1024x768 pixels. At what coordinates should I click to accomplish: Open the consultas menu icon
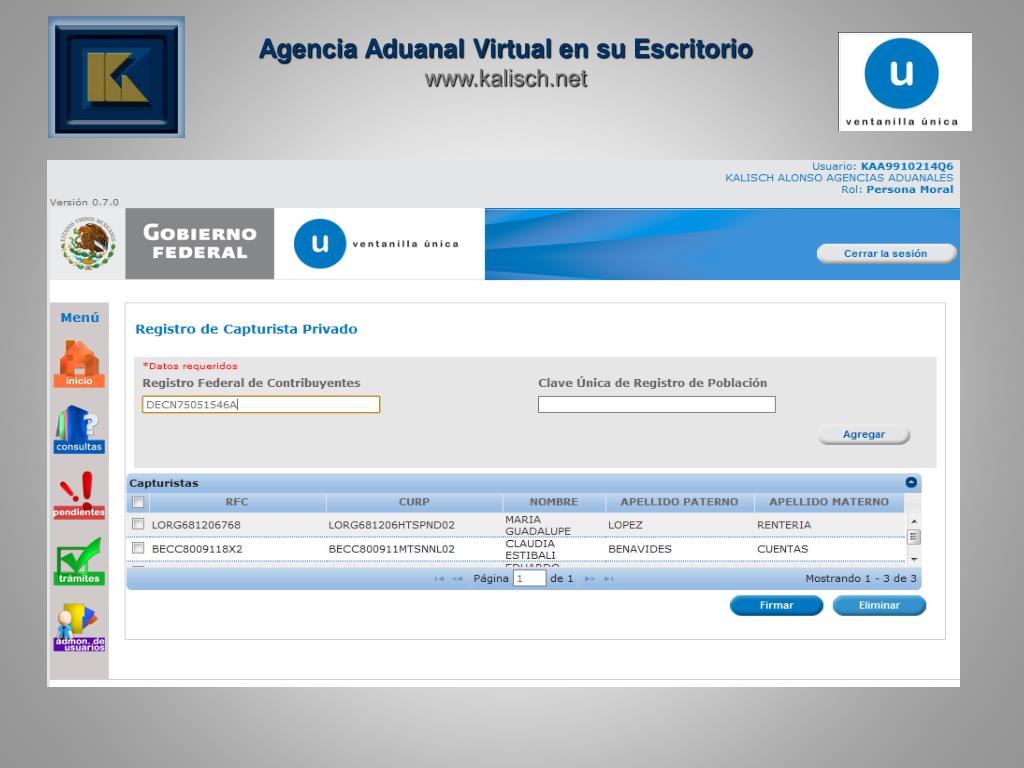(79, 429)
